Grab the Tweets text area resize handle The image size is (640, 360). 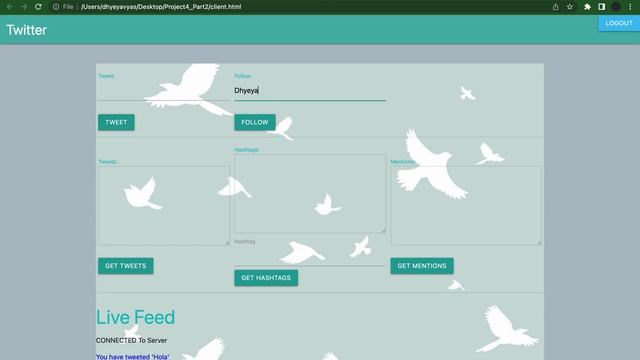pyautogui.click(x=227, y=243)
